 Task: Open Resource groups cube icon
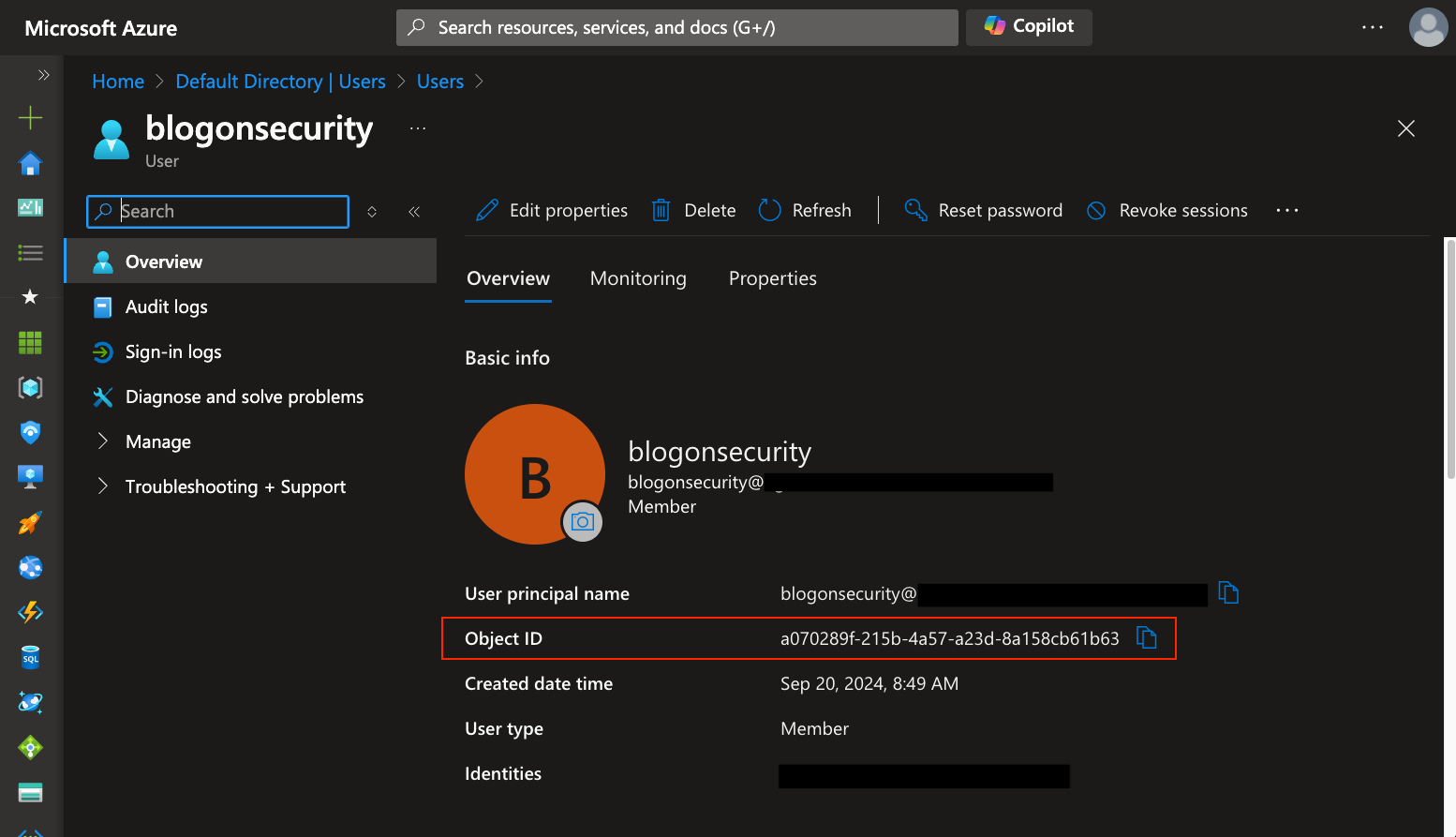coord(31,387)
